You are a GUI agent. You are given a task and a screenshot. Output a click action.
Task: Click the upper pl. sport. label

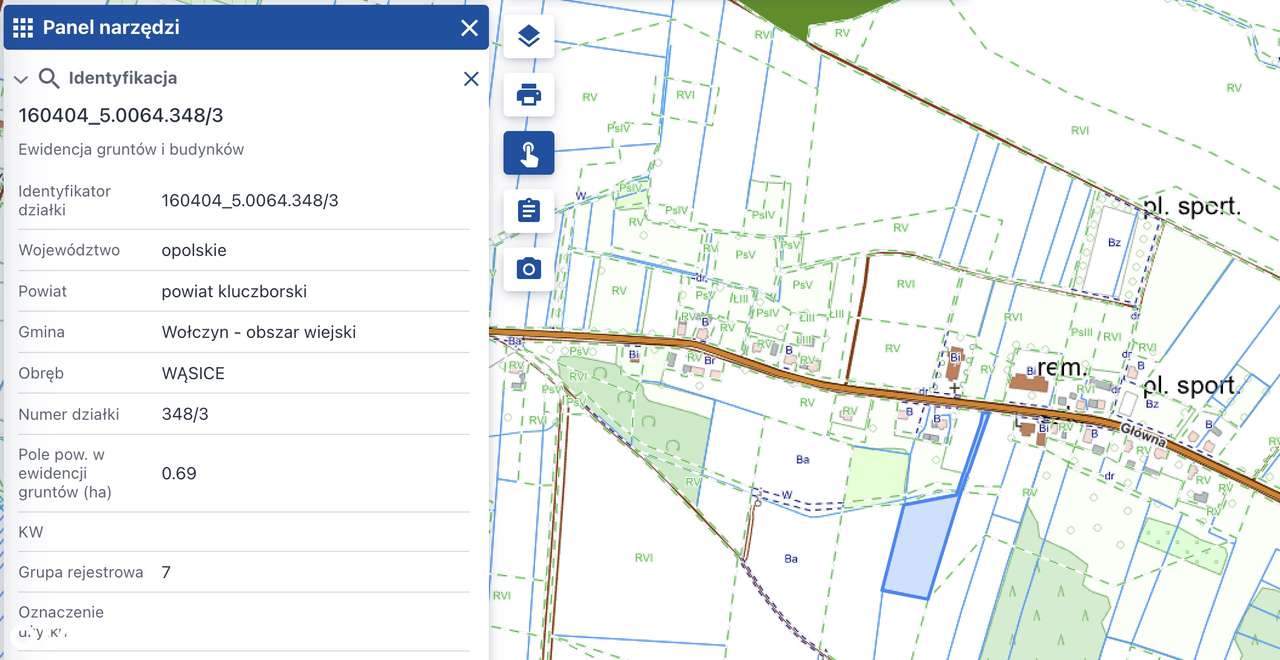(1192, 207)
